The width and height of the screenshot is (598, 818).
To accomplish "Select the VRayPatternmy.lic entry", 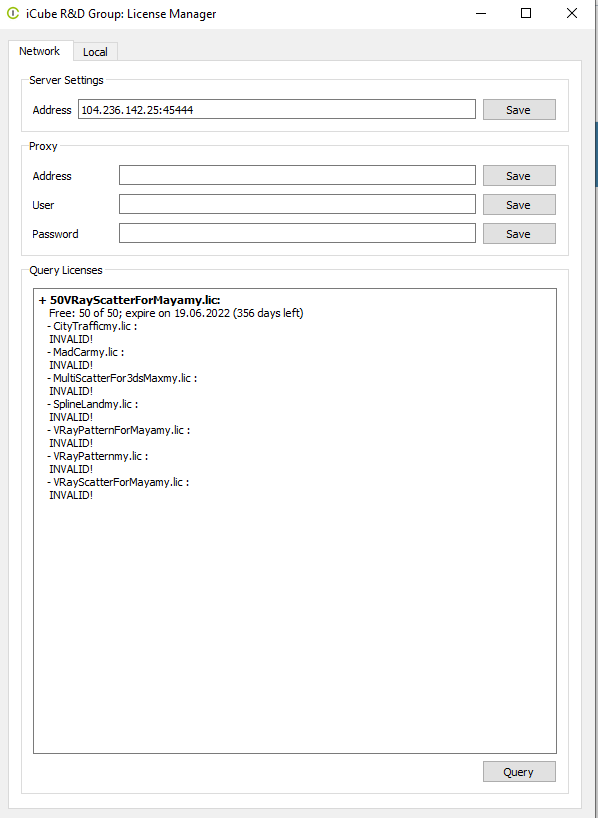I will coord(98,456).
